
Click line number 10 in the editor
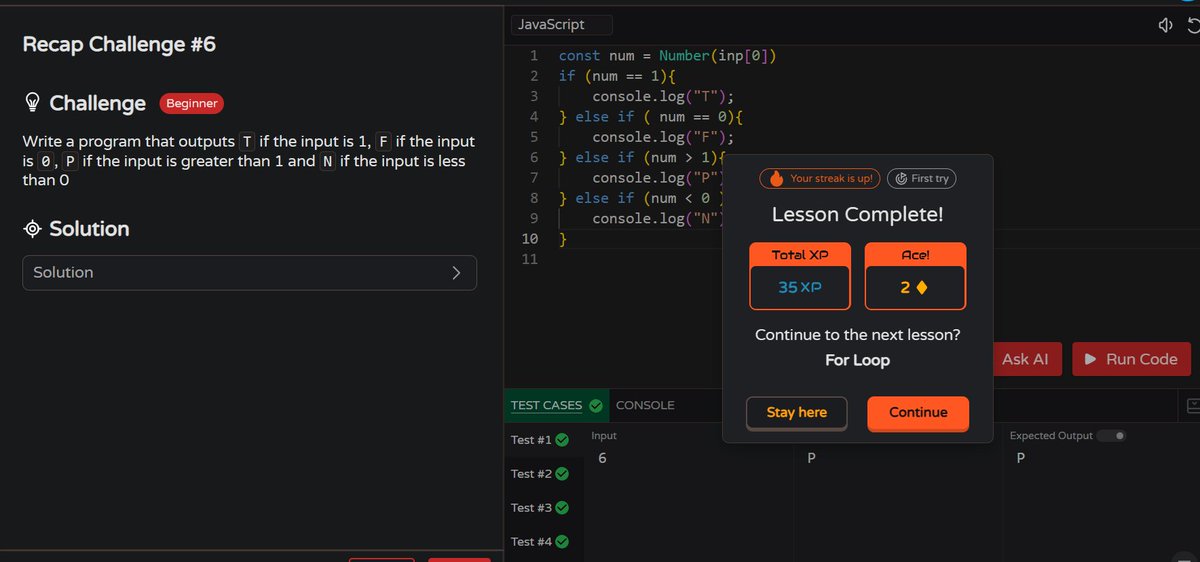(x=530, y=239)
